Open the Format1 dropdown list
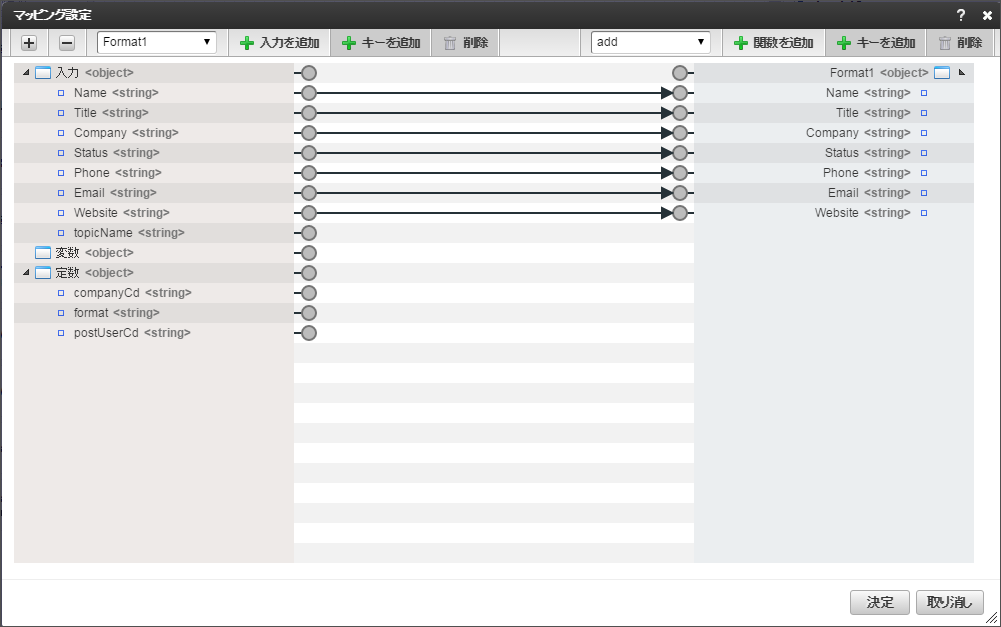1001x627 pixels. [x=155, y=42]
